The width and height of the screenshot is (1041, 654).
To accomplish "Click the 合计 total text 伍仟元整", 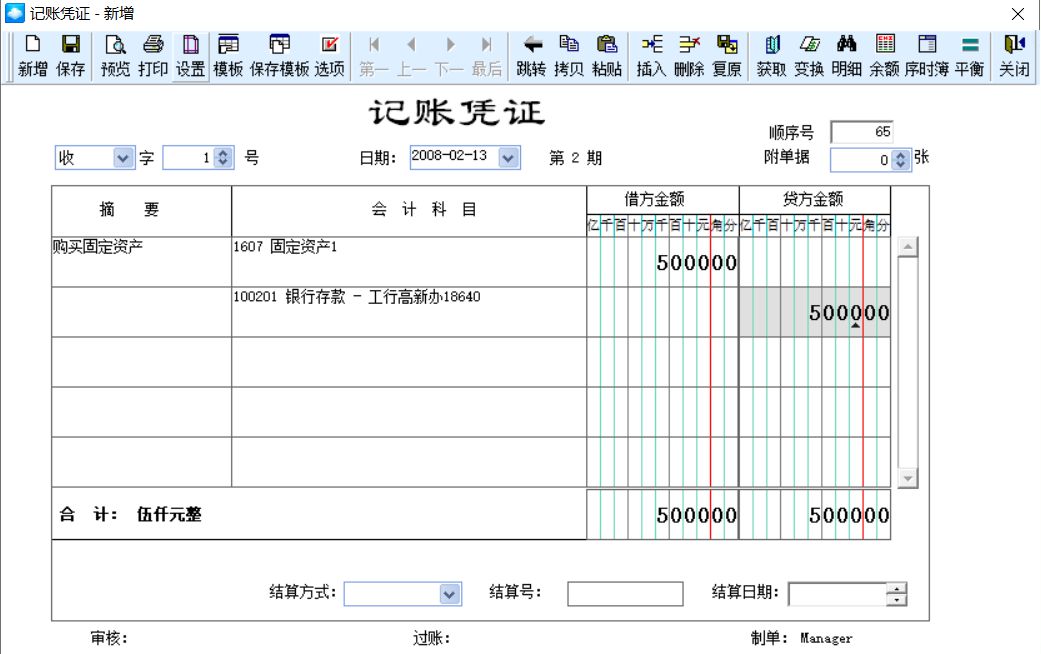I will (169, 515).
